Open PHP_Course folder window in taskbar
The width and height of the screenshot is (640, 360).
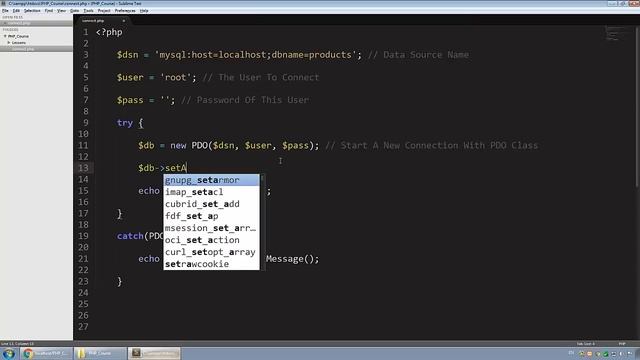[x=100, y=353]
